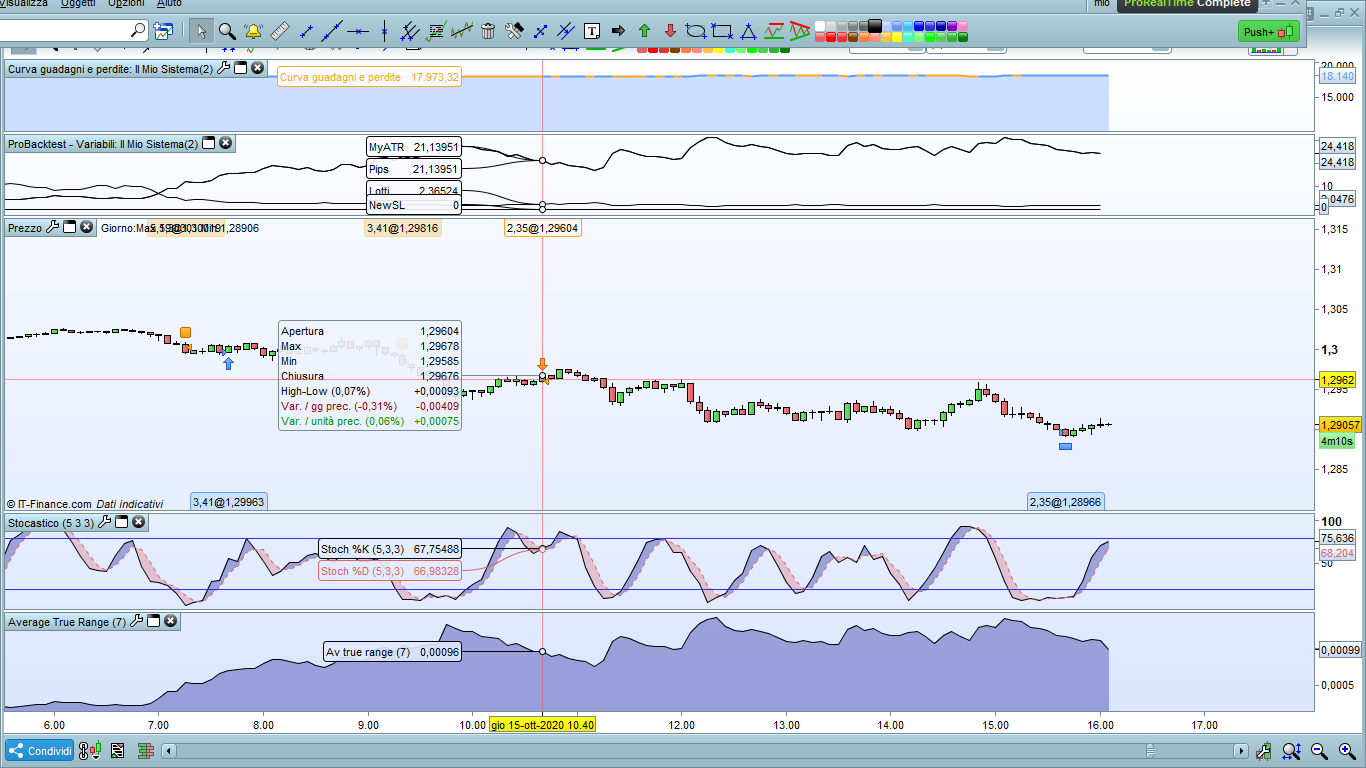This screenshot has height=768, width=1366.
Task: Click the 3,41@1,29816 order label
Action: click(403, 228)
